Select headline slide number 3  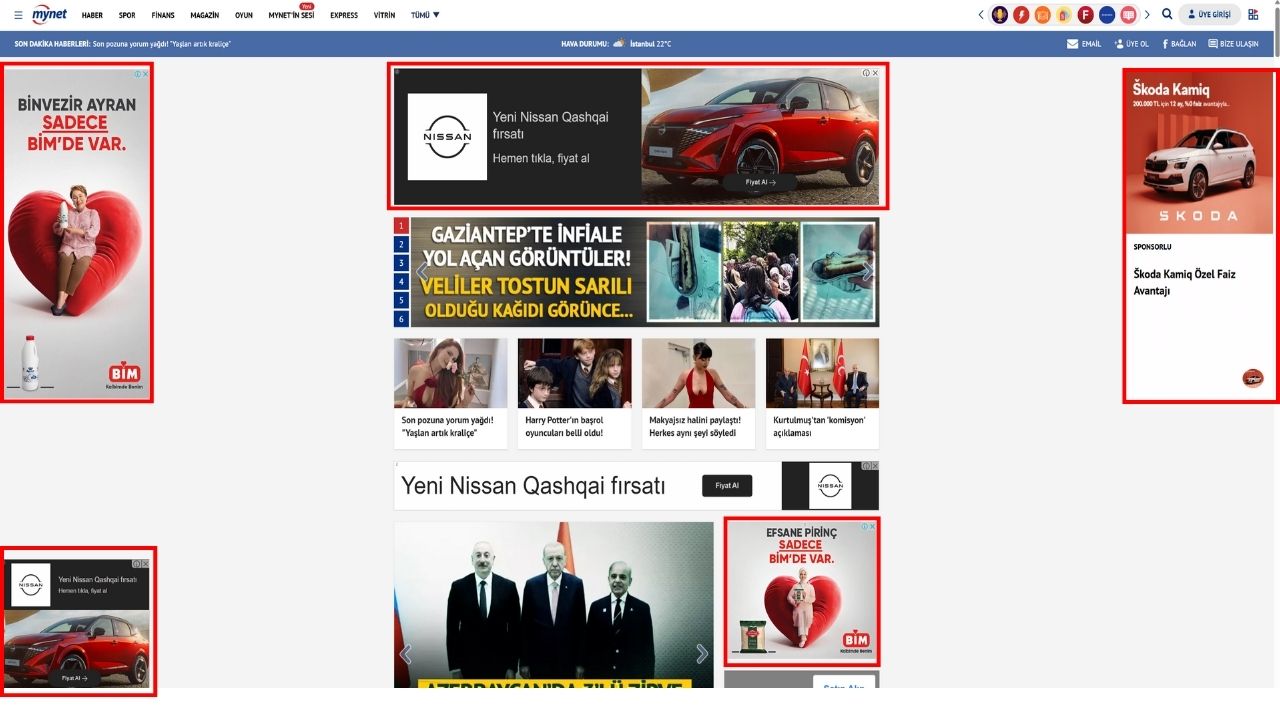401,263
